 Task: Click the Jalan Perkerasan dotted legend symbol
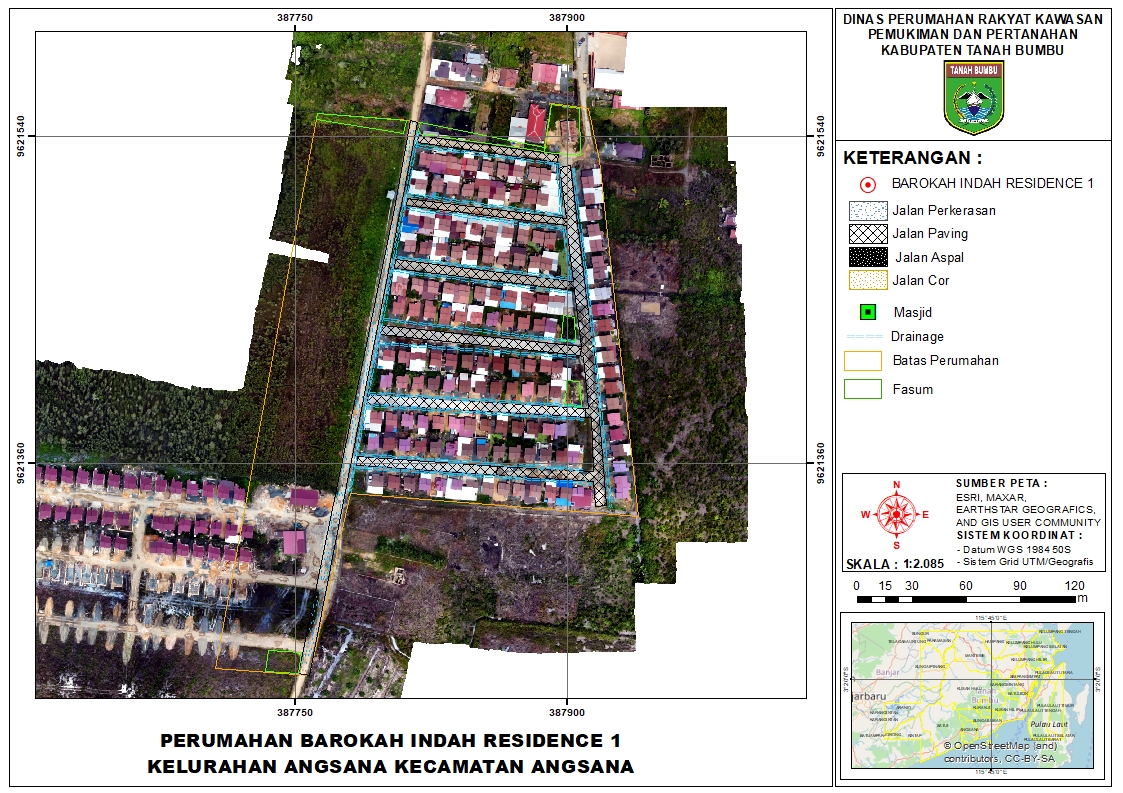click(x=867, y=211)
